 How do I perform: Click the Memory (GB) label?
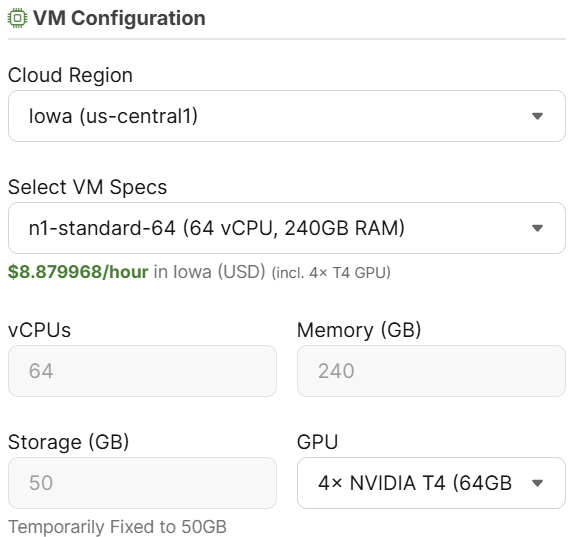point(359,330)
